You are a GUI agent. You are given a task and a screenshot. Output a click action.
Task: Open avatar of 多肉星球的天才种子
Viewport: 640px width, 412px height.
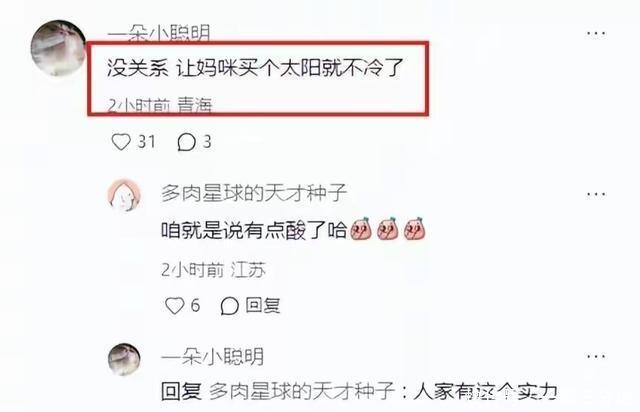(x=124, y=195)
